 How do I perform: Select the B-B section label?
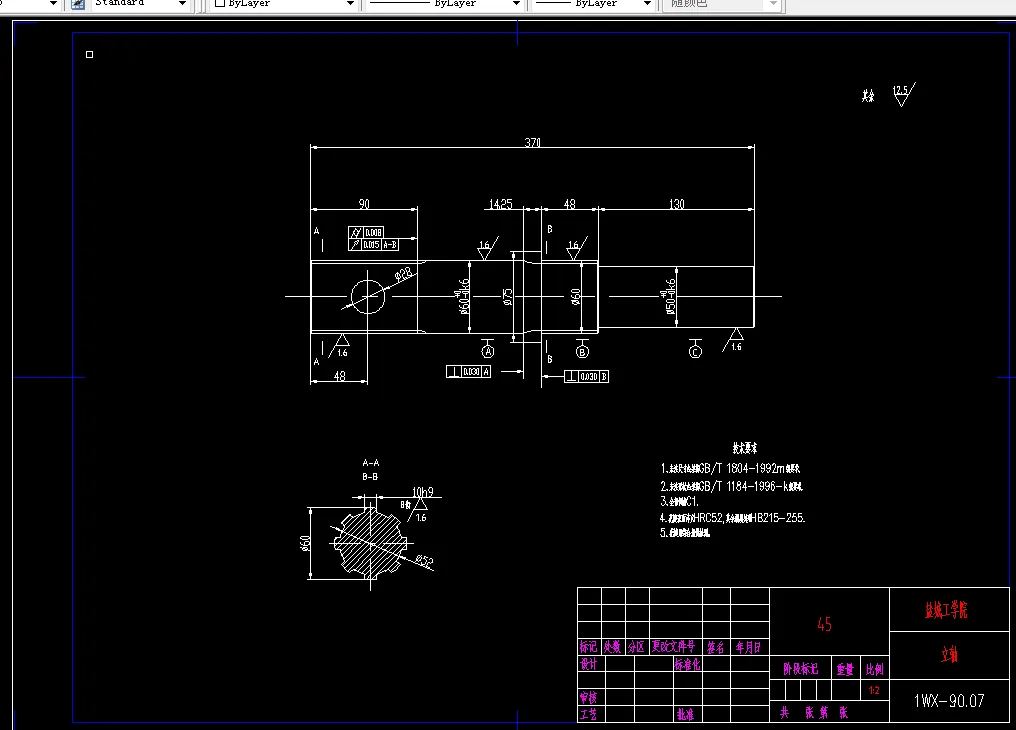(370, 476)
